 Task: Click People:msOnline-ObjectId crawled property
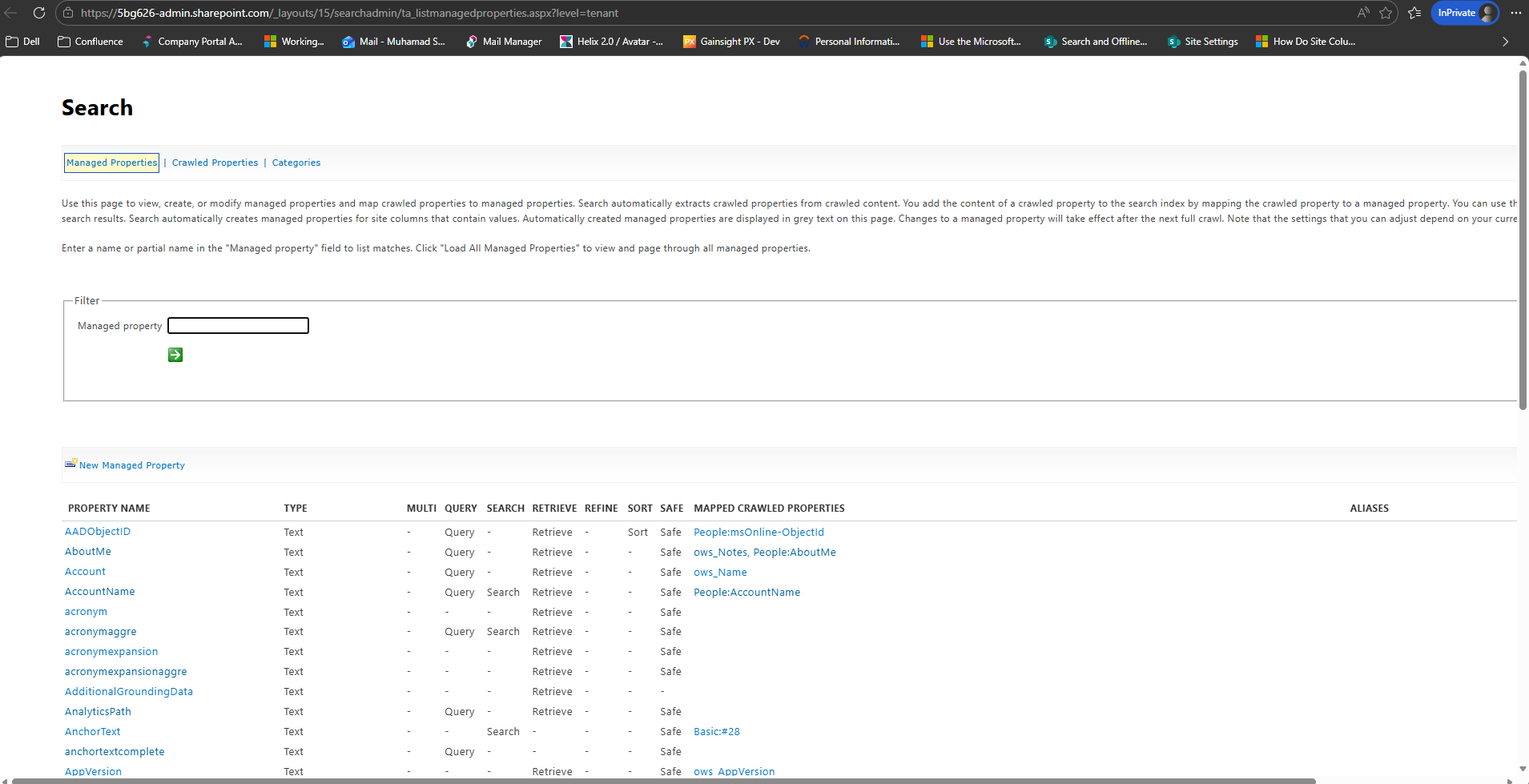(758, 532)
